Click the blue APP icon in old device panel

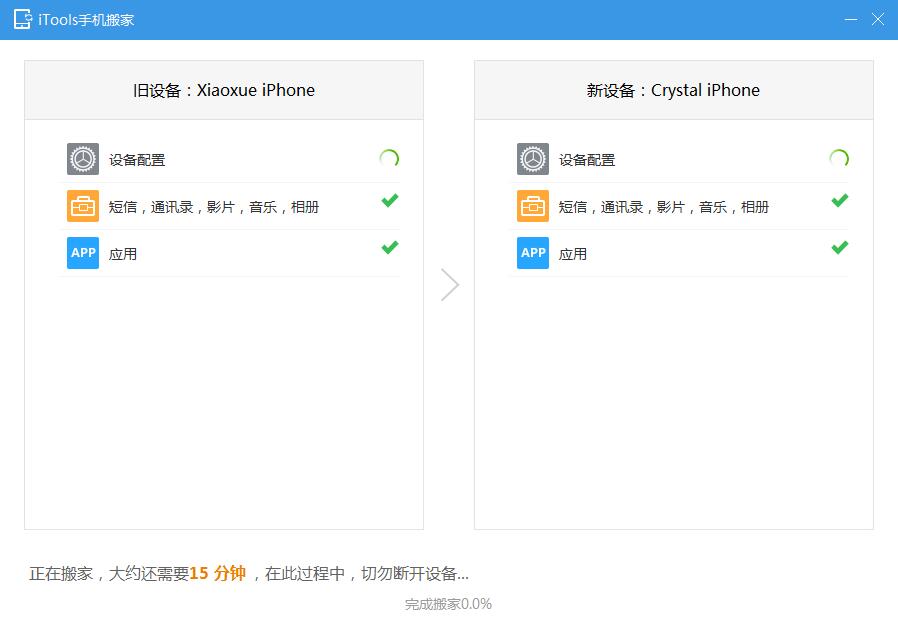click(83, 253)
